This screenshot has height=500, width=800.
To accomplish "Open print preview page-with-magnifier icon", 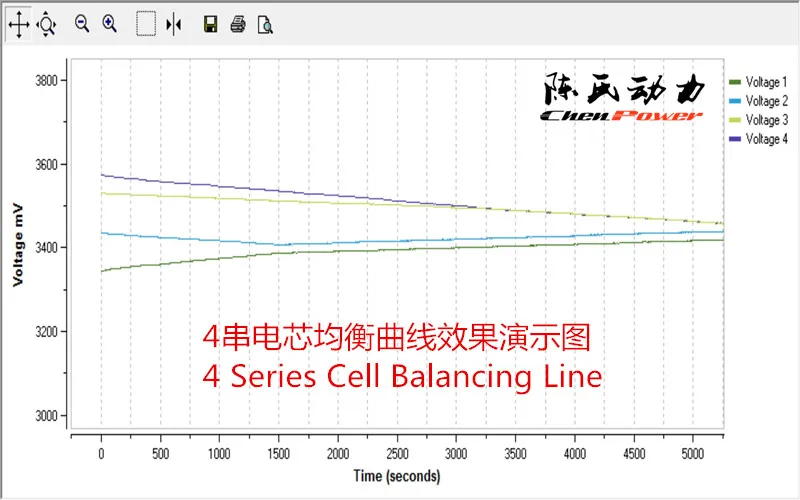I will coord(265,24).
